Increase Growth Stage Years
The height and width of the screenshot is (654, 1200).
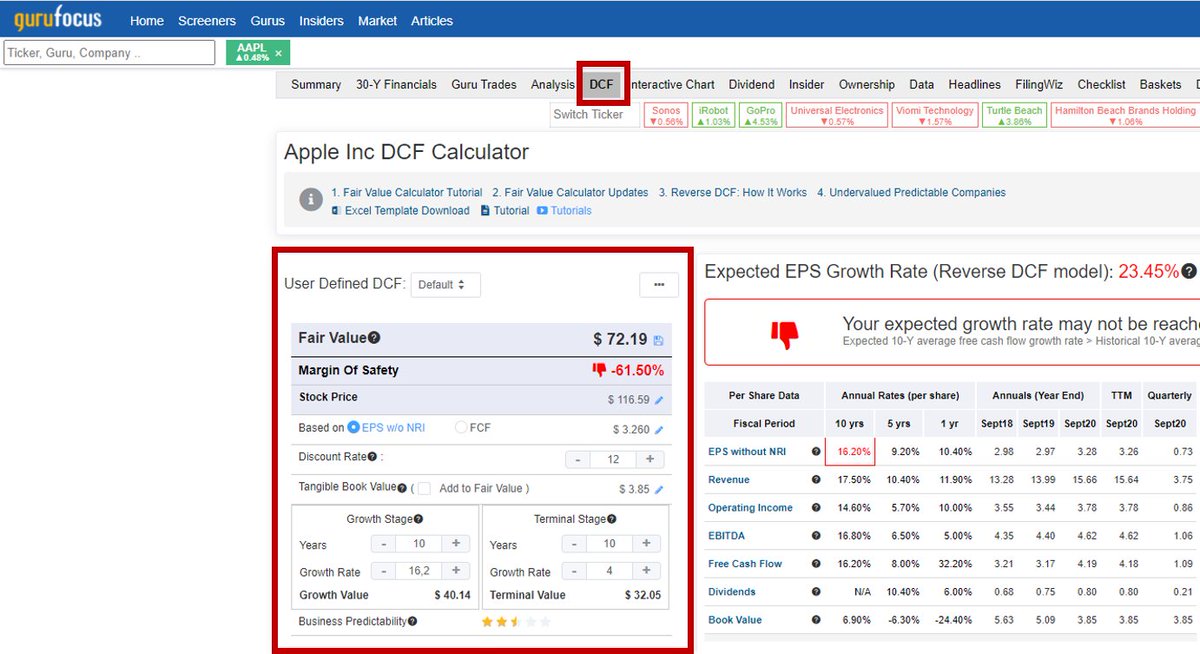[x=455, y=544]
